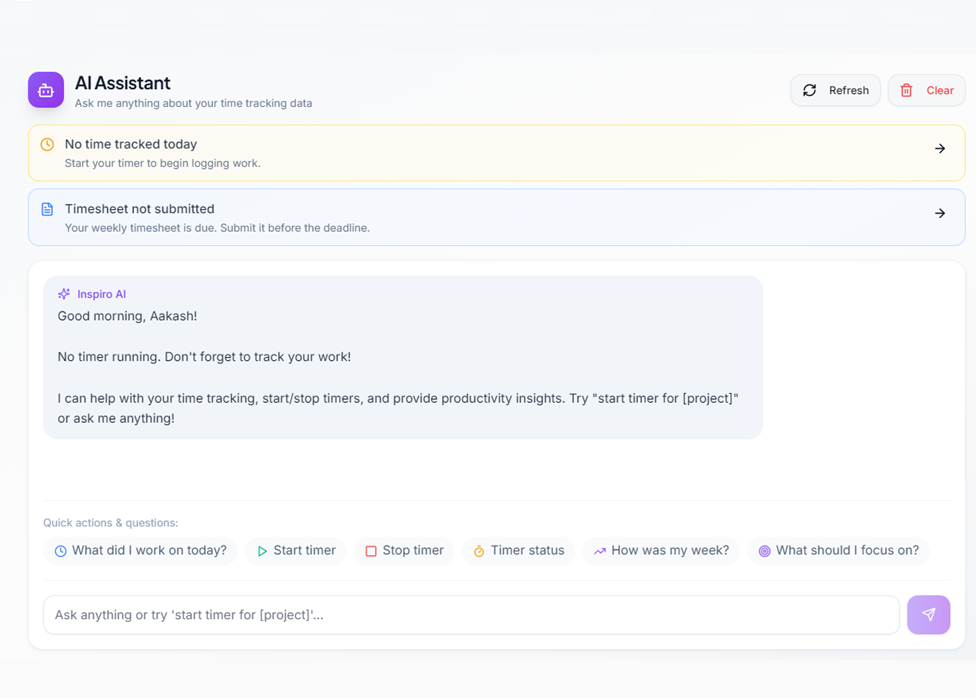Viewport: 976px width, 698px height.
Task: Click the trend arrow icon on How was my week chip
Action: point(599,550)
